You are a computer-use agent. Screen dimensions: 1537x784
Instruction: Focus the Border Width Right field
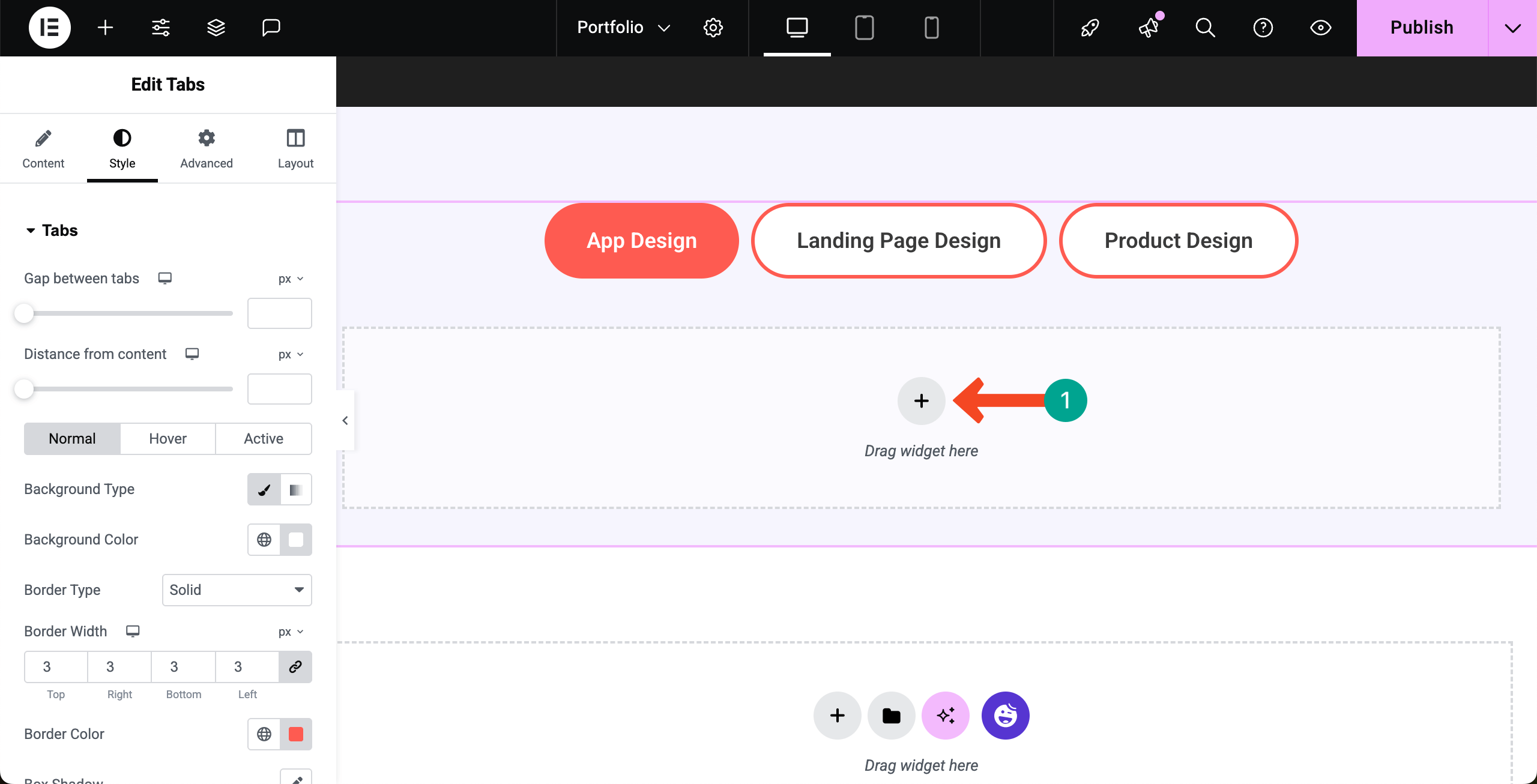point(119,667)
